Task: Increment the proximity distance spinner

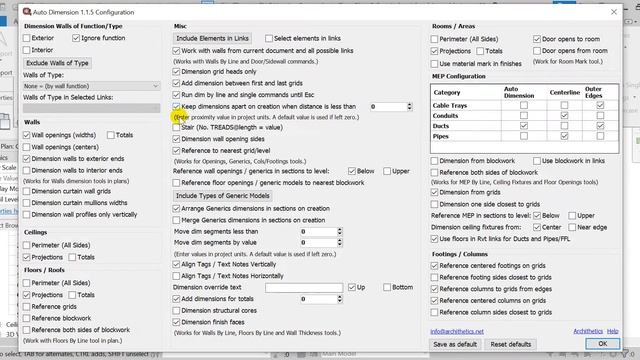Action: (409, 104)
